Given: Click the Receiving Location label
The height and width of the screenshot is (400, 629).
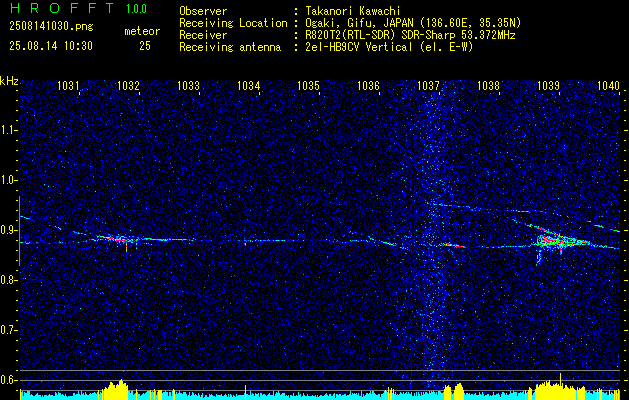Looking at the screenshot, I should coord(233,23).
